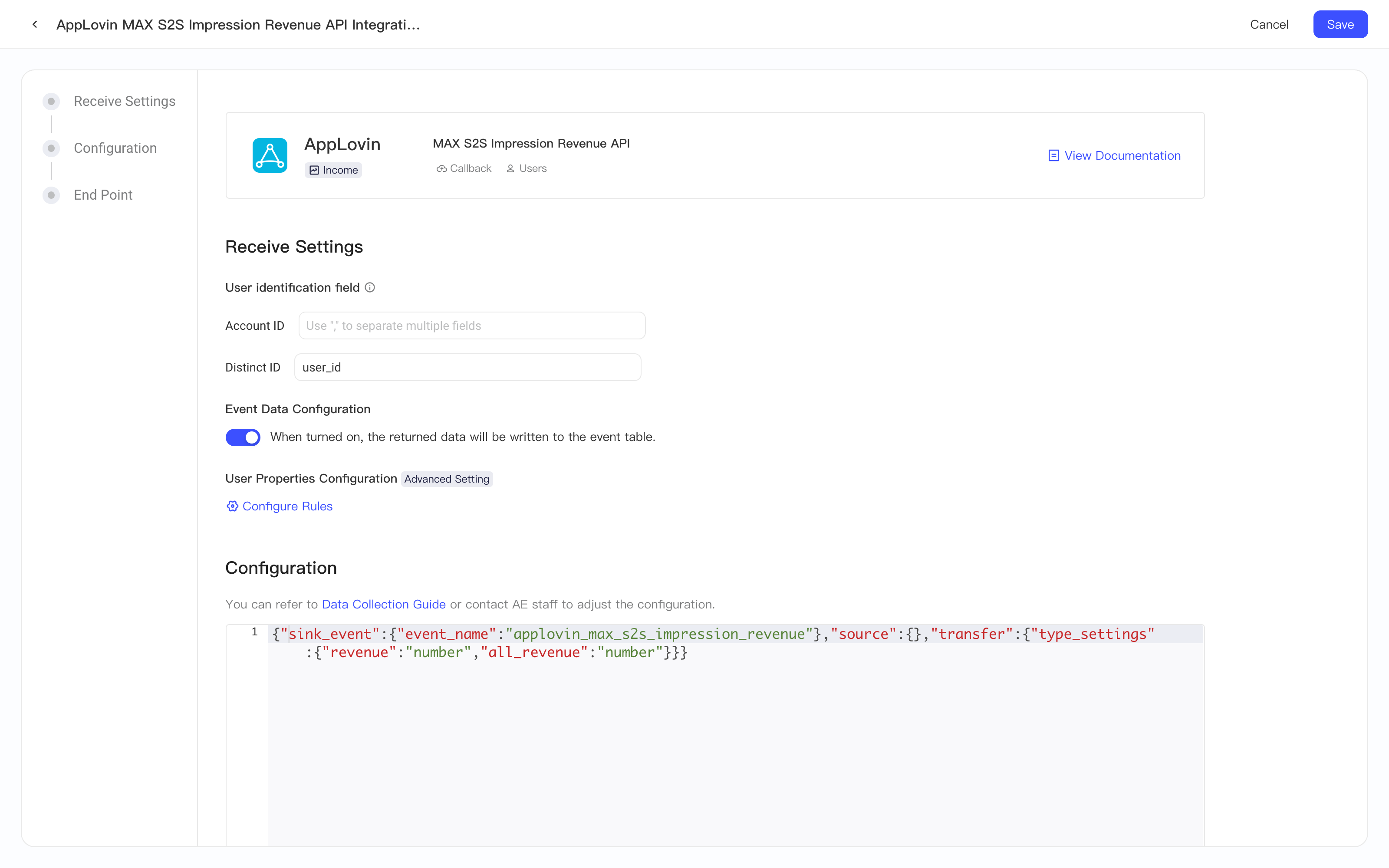Click the Income tag chart icon

[x=314, y=170]
